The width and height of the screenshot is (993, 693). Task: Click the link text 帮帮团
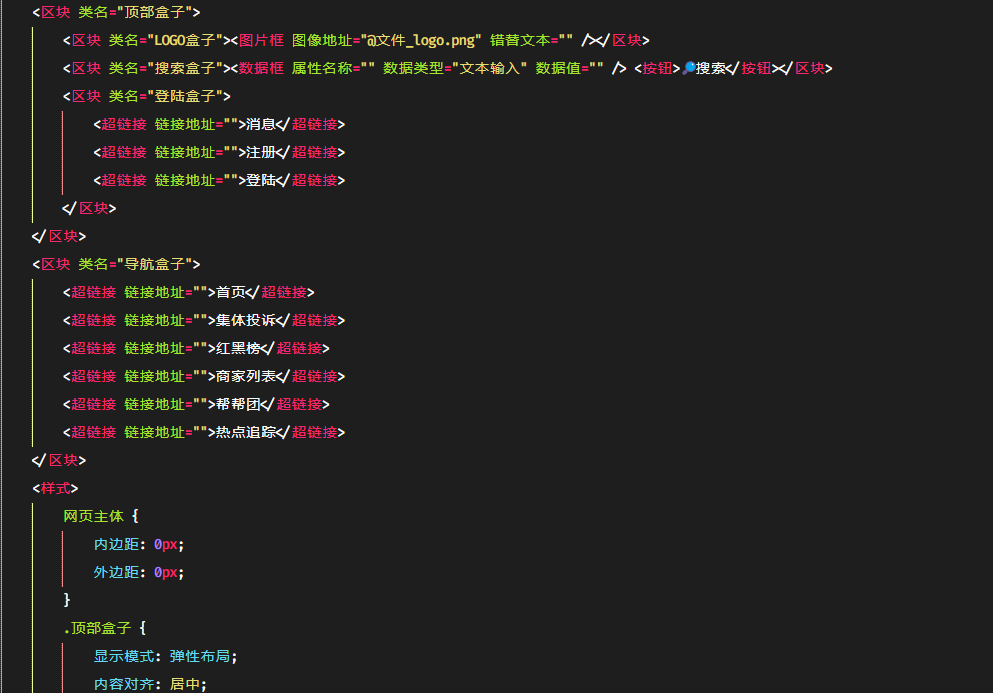point(238,404)
